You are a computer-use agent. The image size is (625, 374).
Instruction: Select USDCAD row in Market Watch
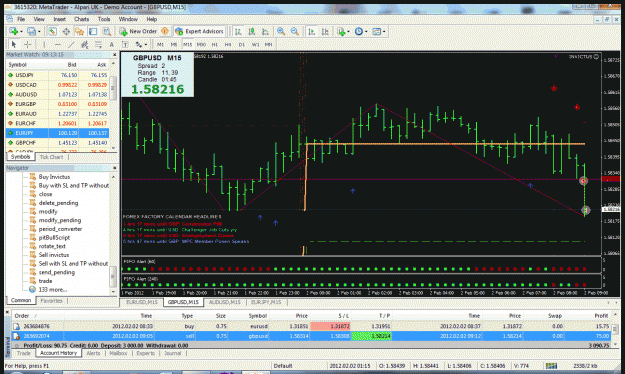tap(57, 85)
